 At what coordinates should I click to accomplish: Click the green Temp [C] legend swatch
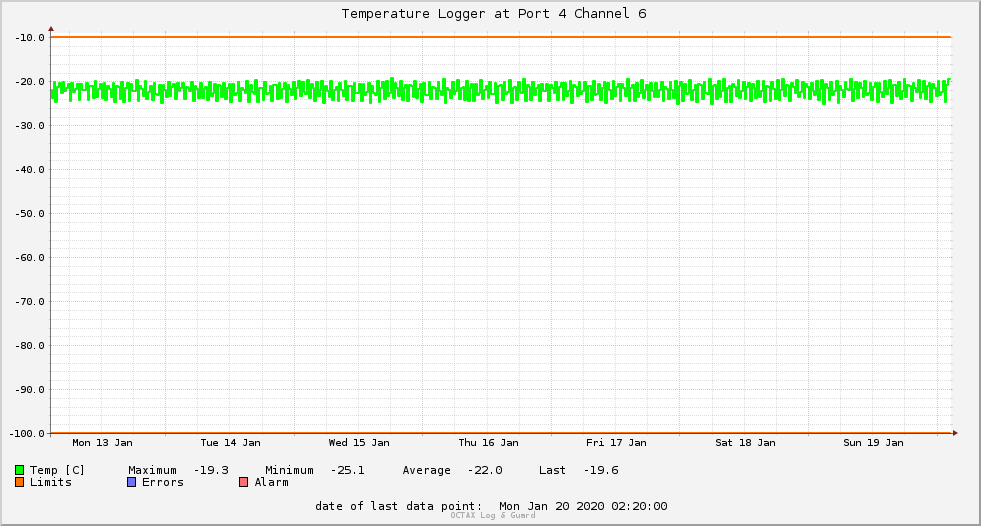19,470
